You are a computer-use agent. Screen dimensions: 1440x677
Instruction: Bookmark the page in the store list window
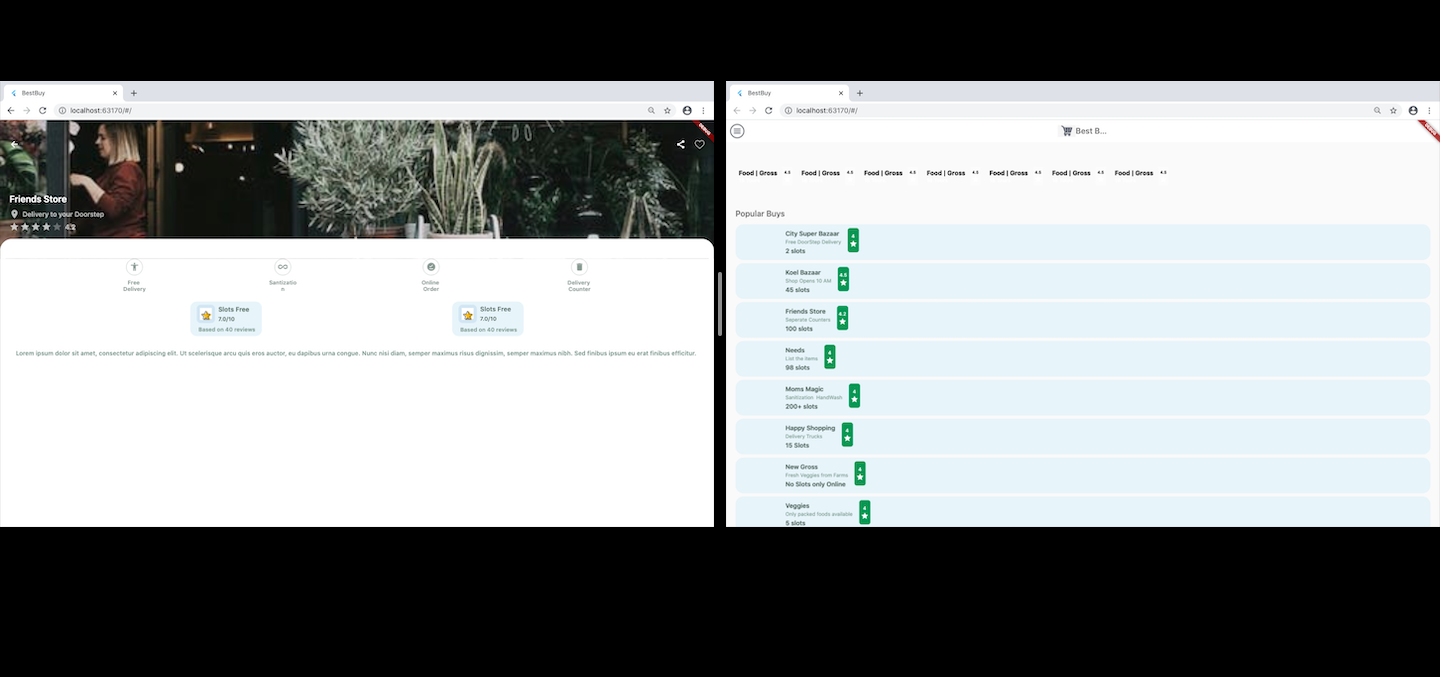pyautogui.click(x=1393, y=110)
